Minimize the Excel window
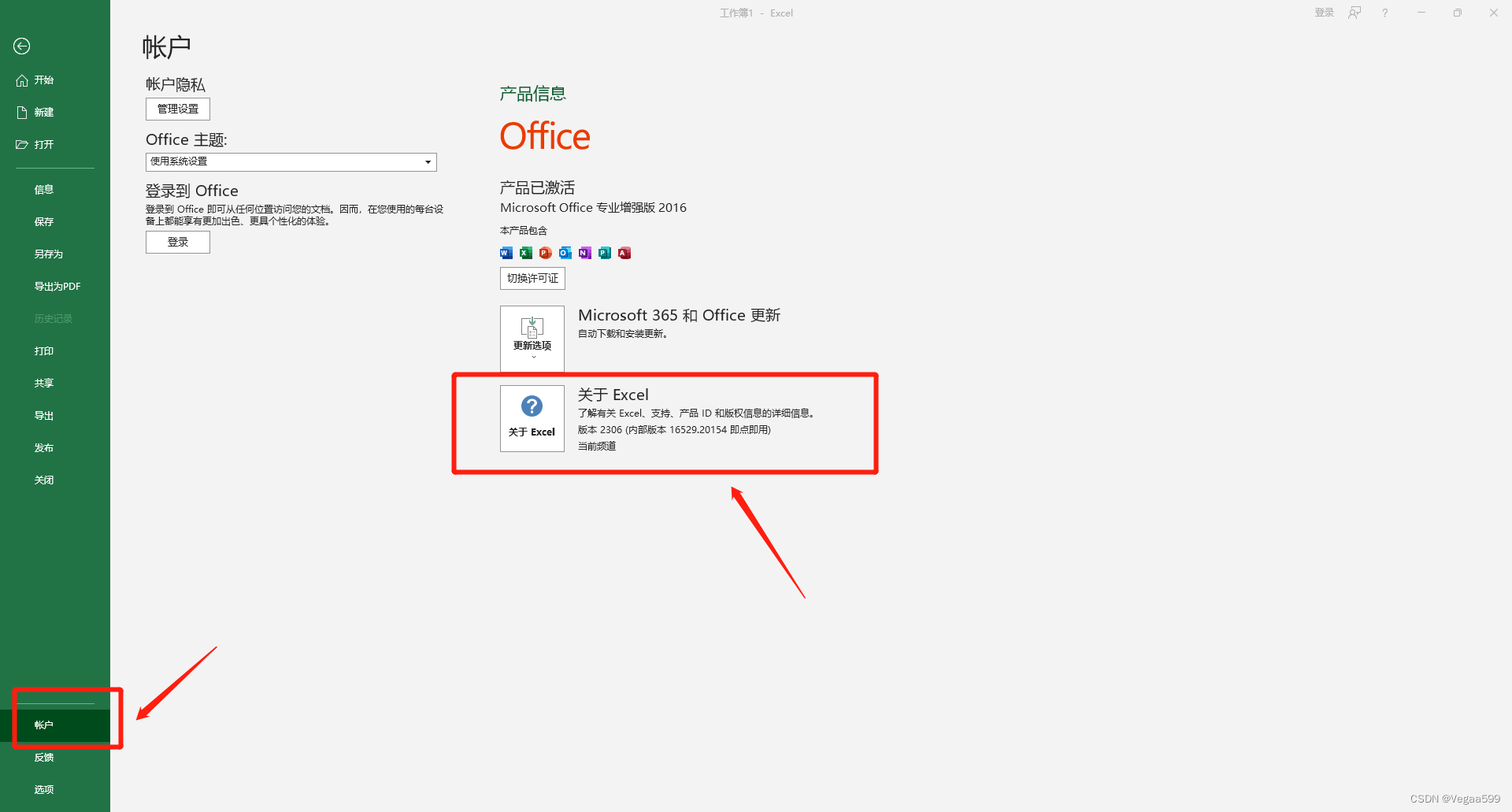This screenshot has height=812, width=1512. coord(1421,13)
